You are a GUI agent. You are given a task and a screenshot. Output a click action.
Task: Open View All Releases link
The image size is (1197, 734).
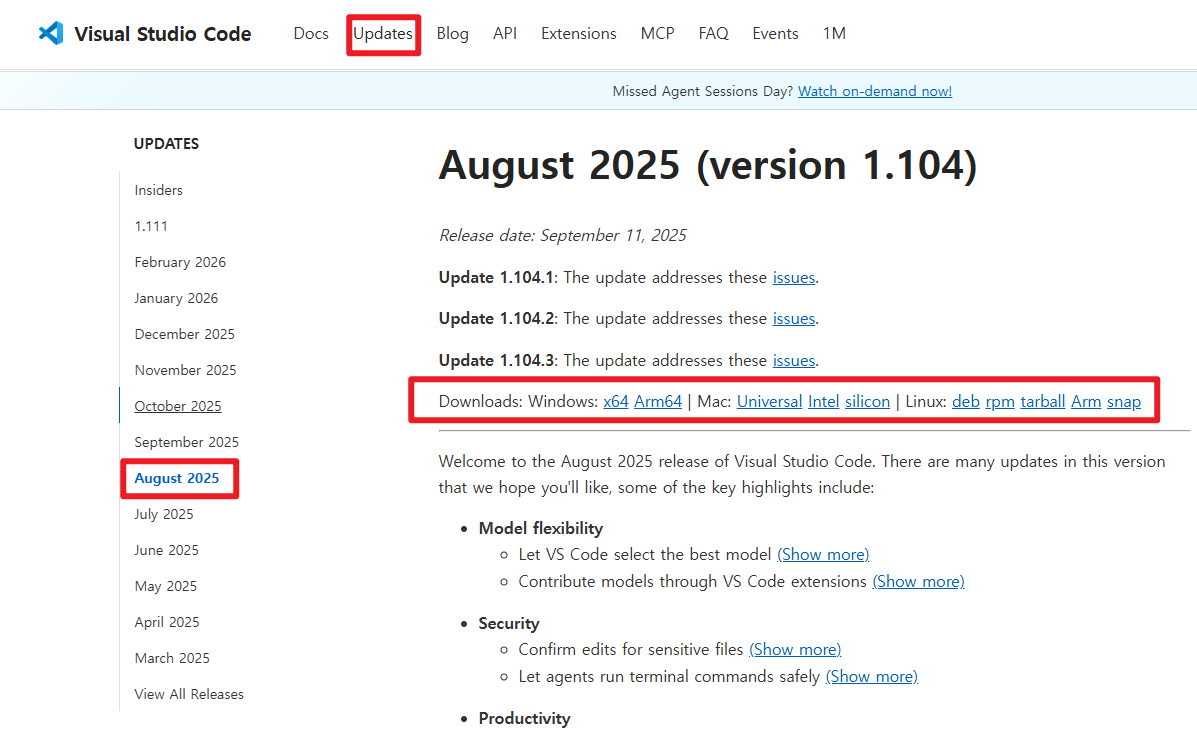(189, 694)
